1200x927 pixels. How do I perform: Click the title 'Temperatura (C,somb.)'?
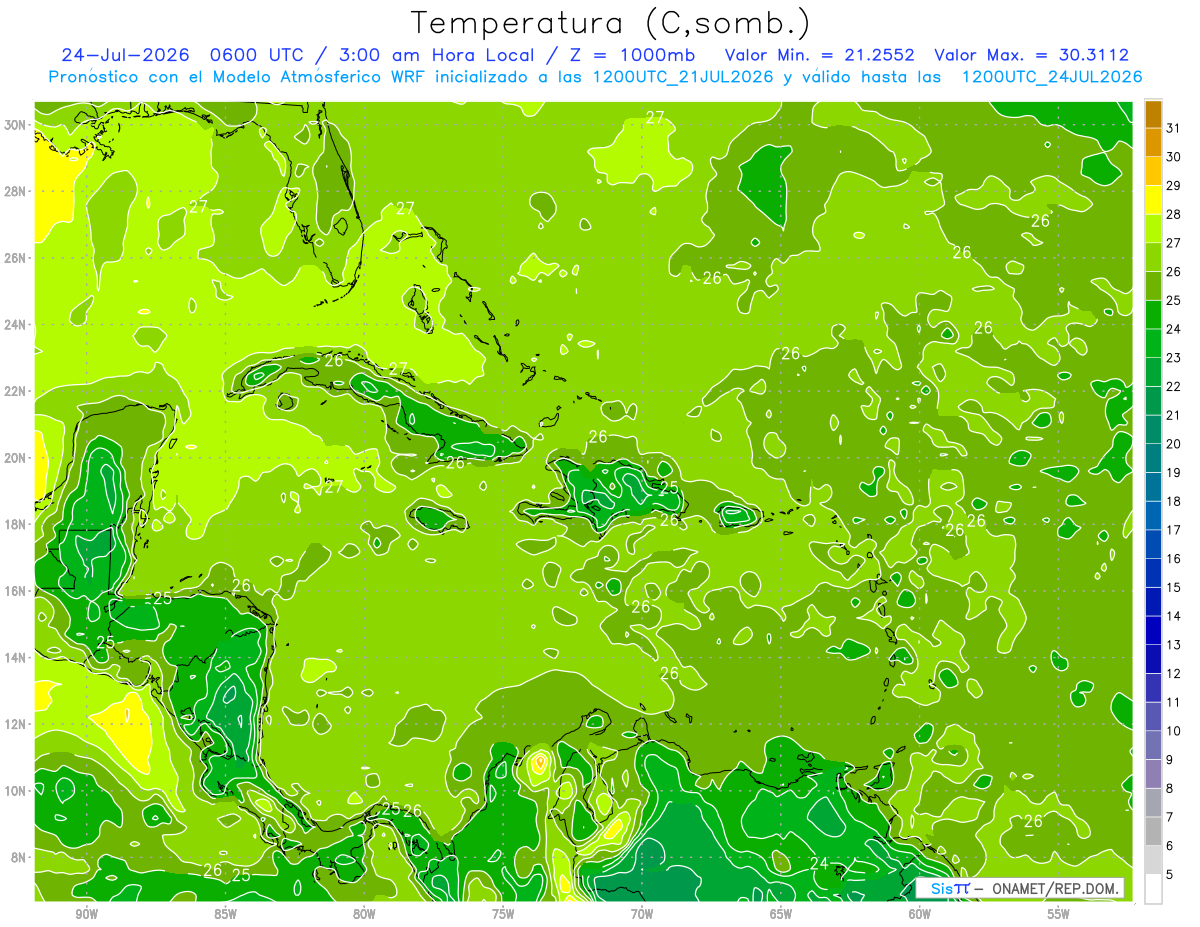(610, 23)
